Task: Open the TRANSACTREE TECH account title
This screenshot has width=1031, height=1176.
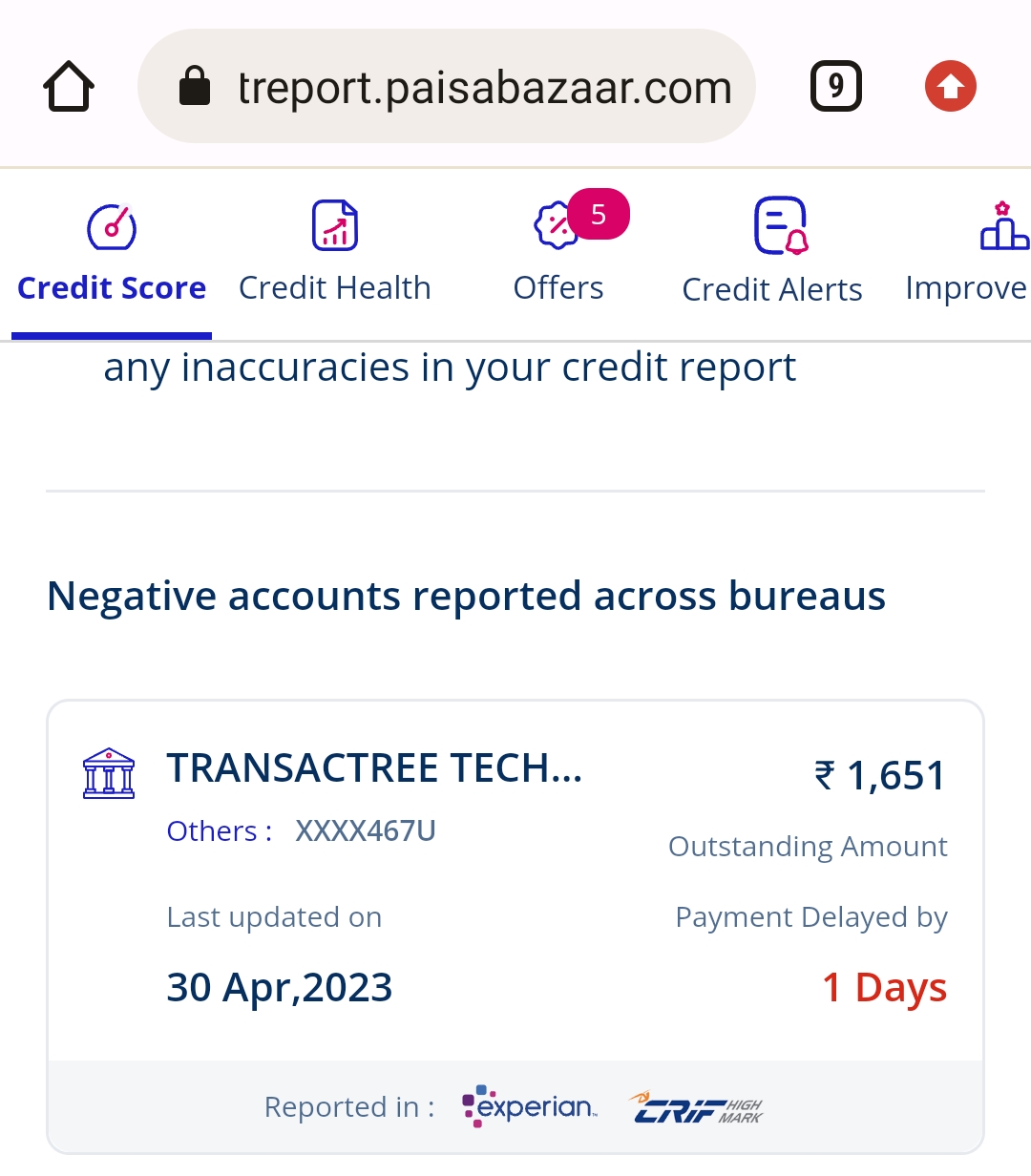Action: click(x=374, y=768)
